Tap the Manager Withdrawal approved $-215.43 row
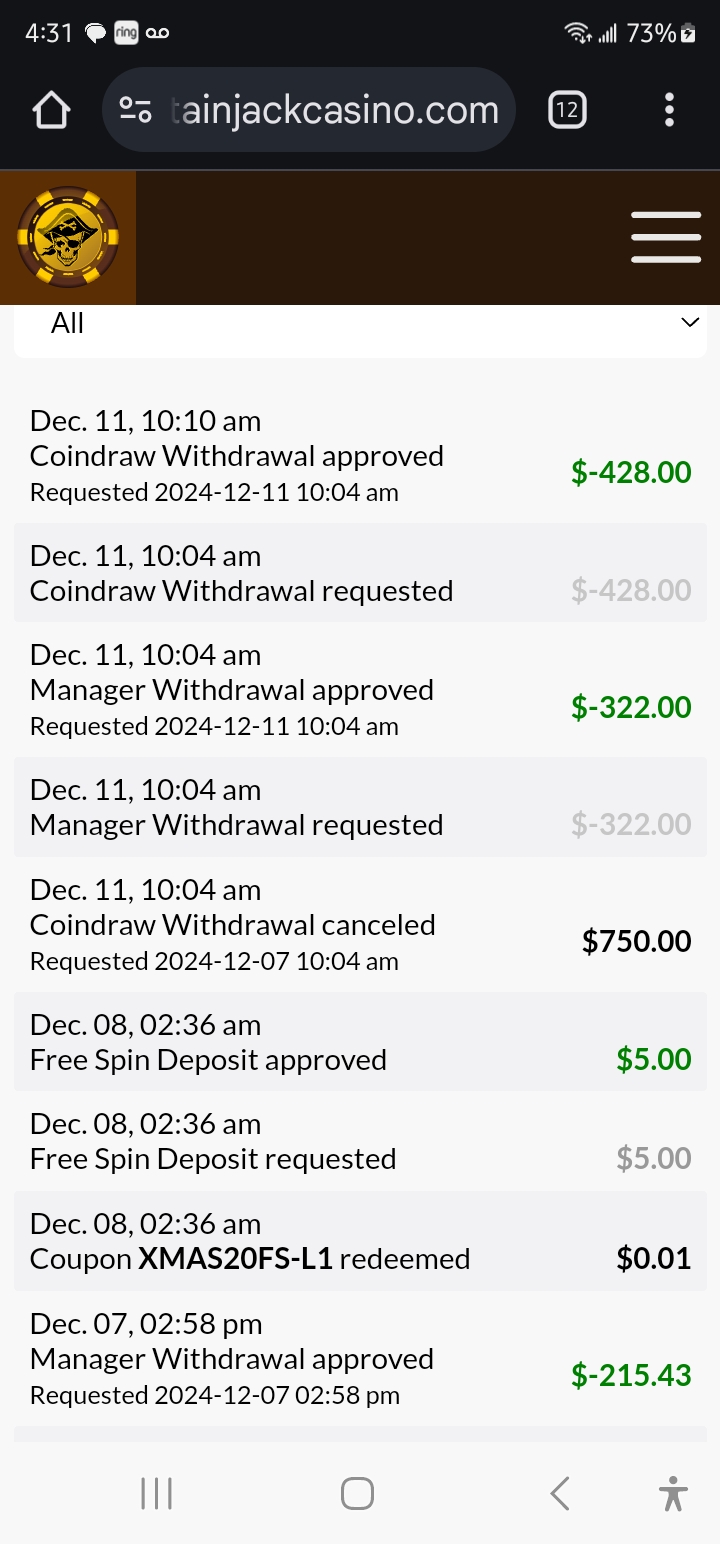This screenshot has width=720, height=1544. tap(360, 1375)
